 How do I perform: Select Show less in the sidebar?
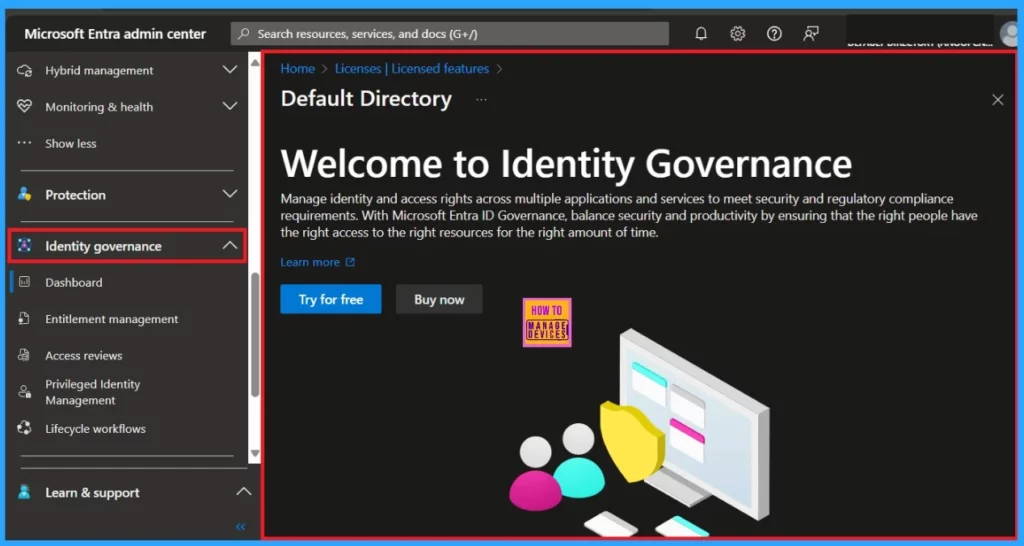coord(71,144)
